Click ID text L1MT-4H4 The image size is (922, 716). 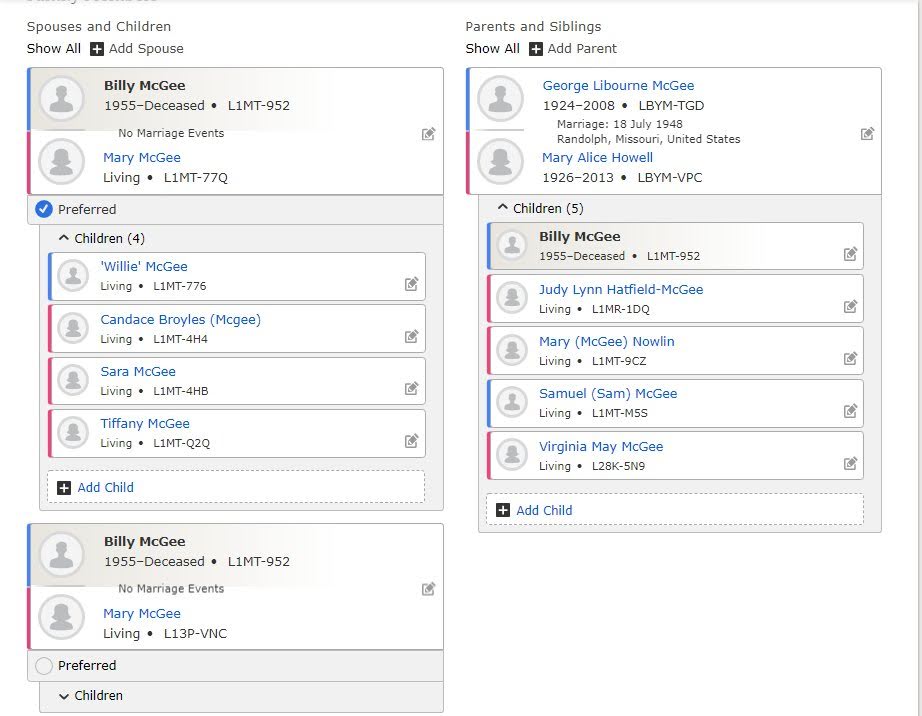180,339
